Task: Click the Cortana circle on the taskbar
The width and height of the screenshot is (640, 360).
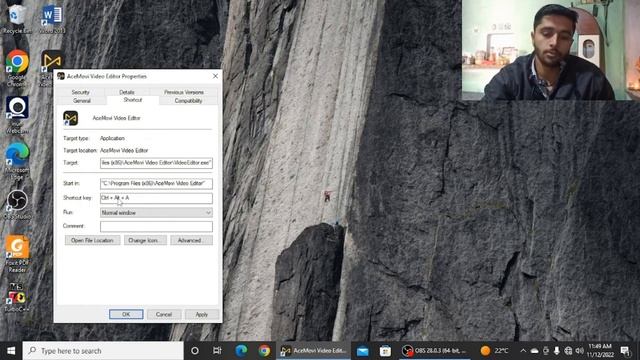Action: point(195,351)
